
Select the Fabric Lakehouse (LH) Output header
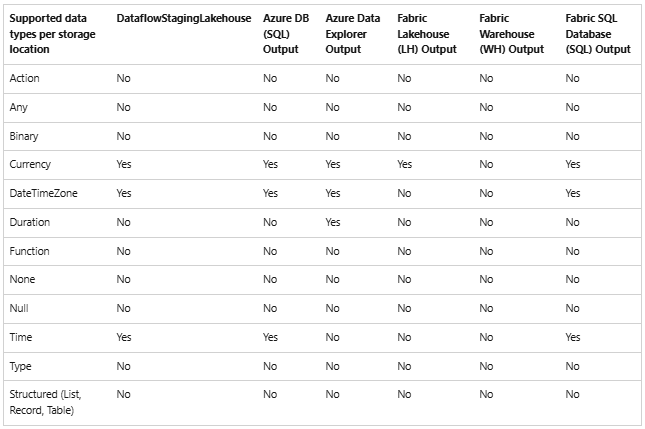point(426,34)
